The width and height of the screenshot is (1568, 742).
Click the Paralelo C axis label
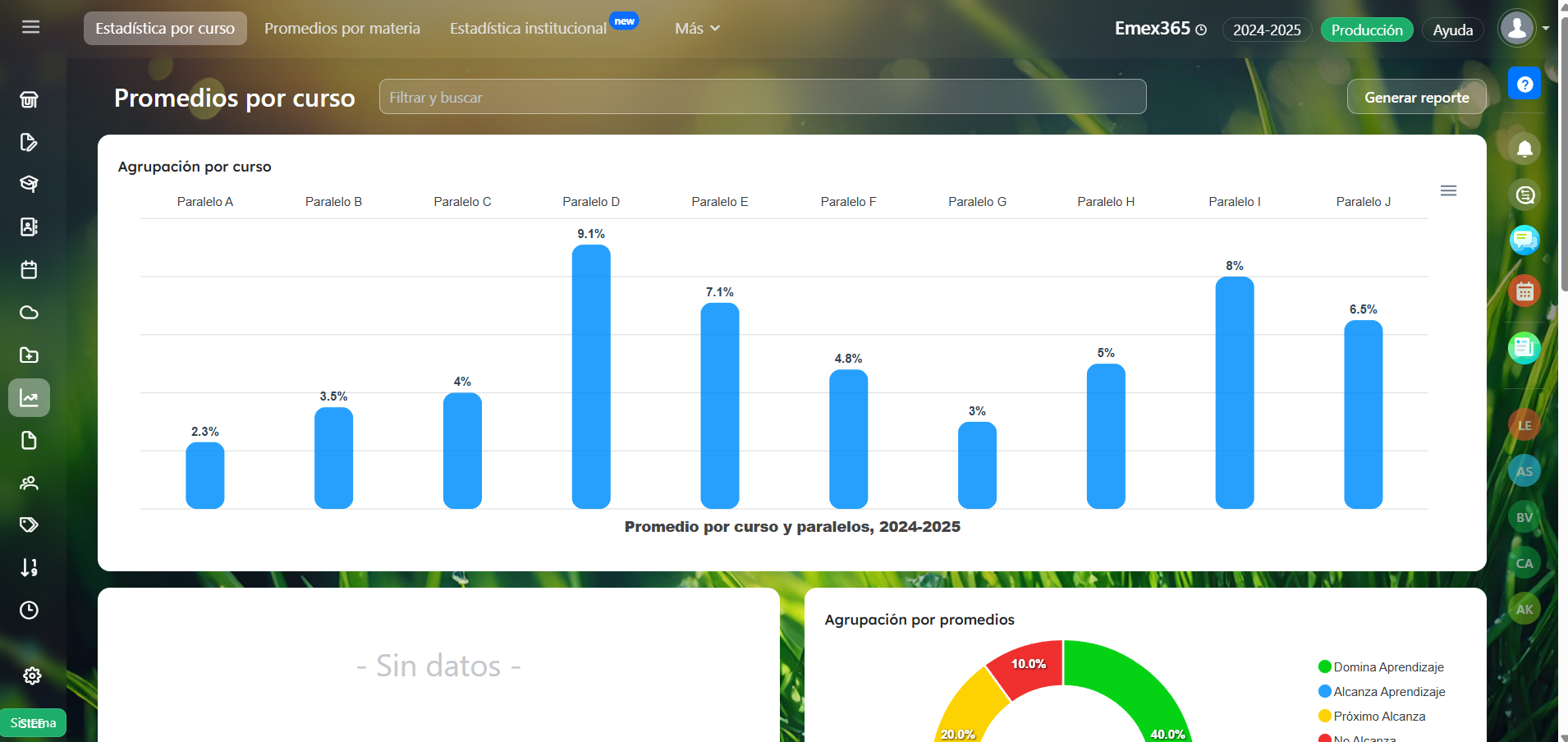(x=462, y=202)
